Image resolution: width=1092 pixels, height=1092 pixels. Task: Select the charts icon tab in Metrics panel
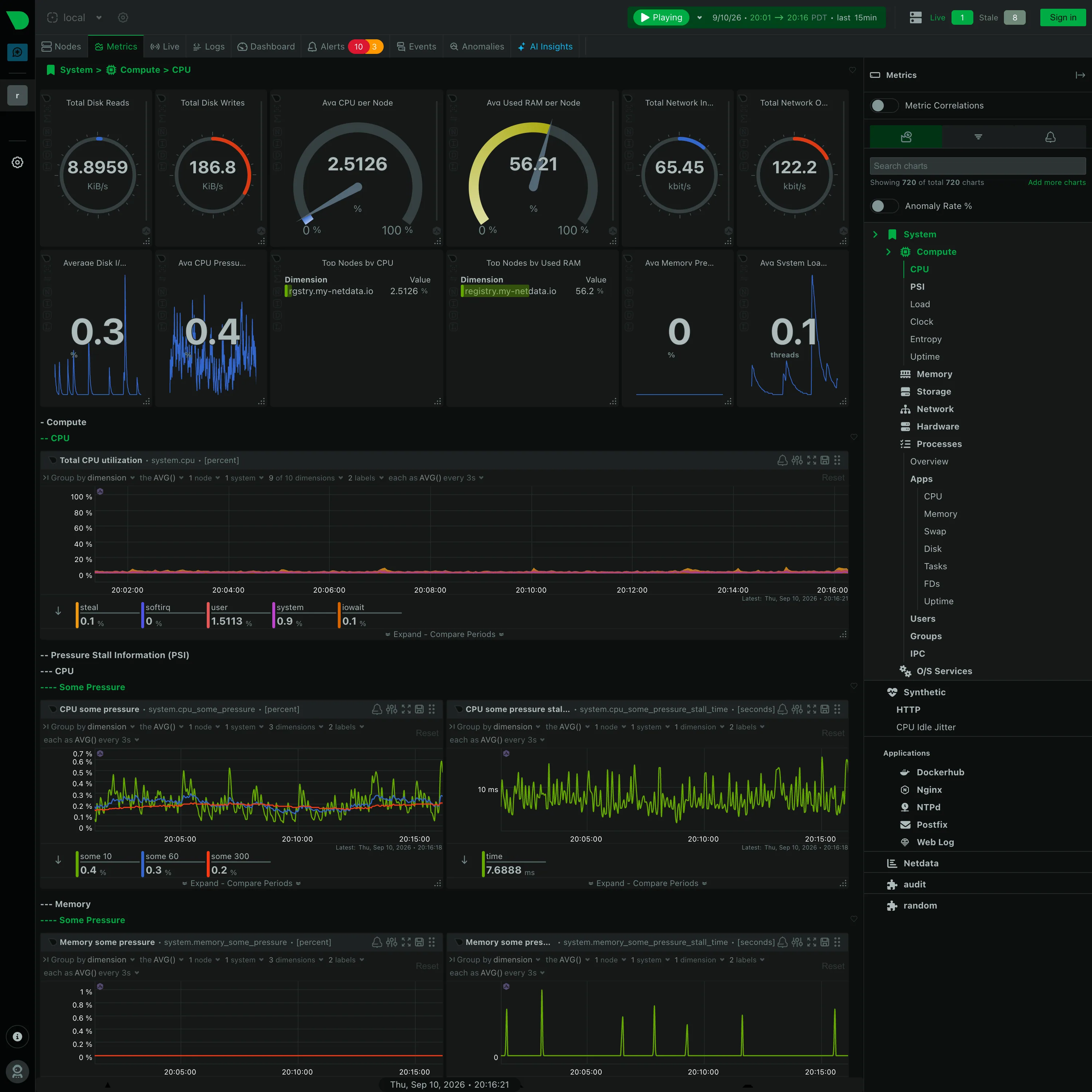[x=906, y=137]
